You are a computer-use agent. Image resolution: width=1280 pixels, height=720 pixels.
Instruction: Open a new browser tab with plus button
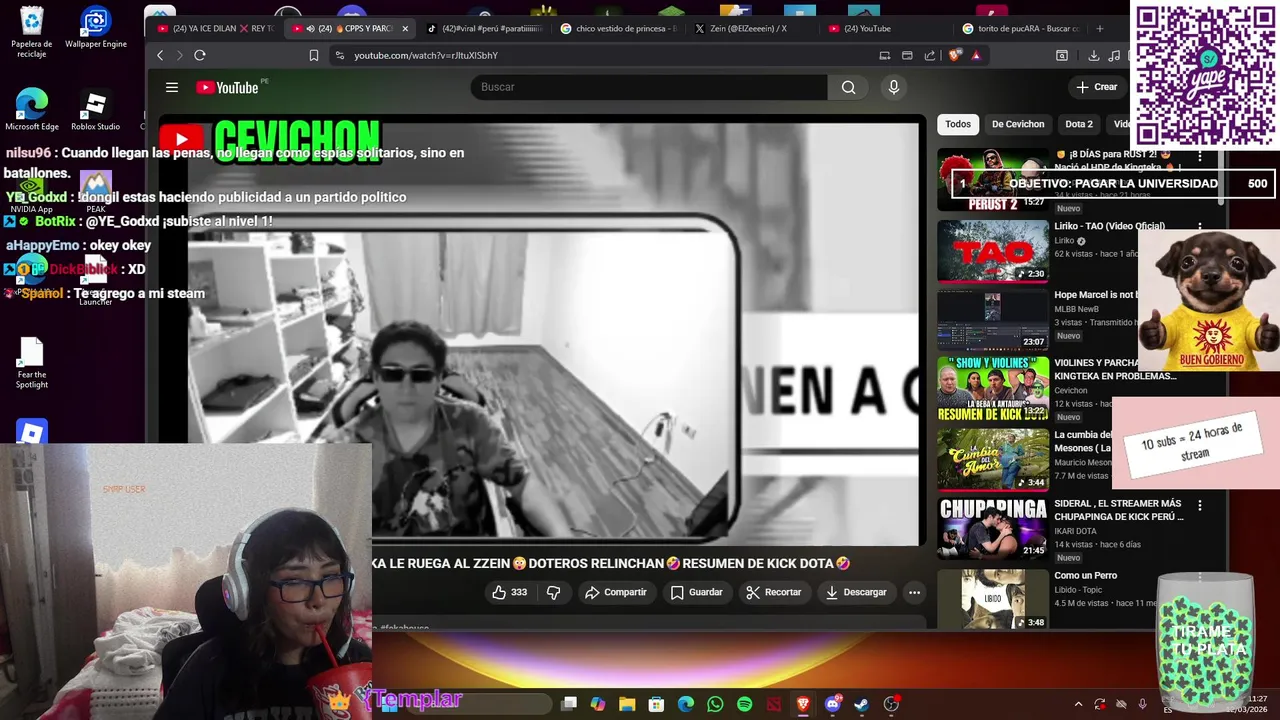(x=1100, y=29)
